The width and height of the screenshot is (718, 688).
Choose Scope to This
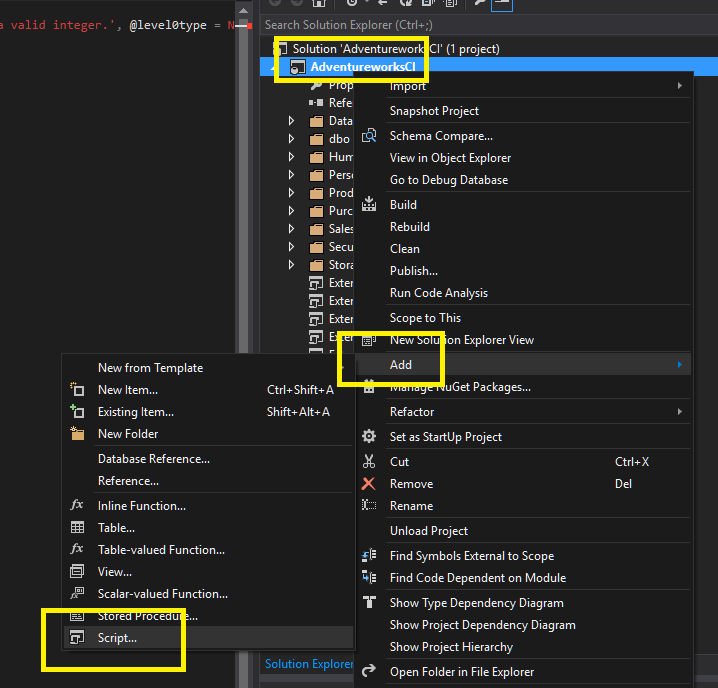pyautogui.click(x=425, y=318)
